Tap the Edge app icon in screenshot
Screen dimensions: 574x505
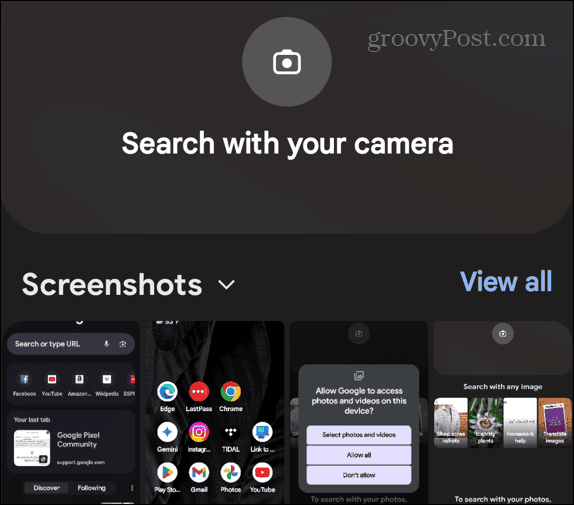pos(167,392)
